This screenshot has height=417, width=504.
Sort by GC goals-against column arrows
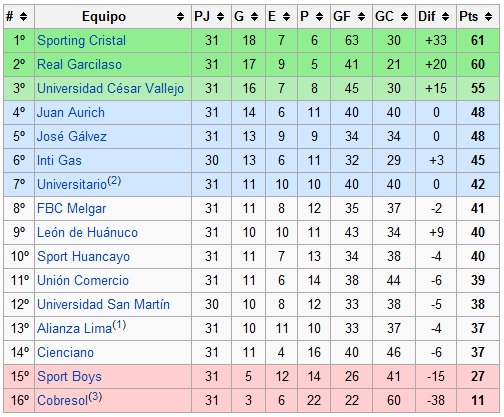[x=404, y=16]
